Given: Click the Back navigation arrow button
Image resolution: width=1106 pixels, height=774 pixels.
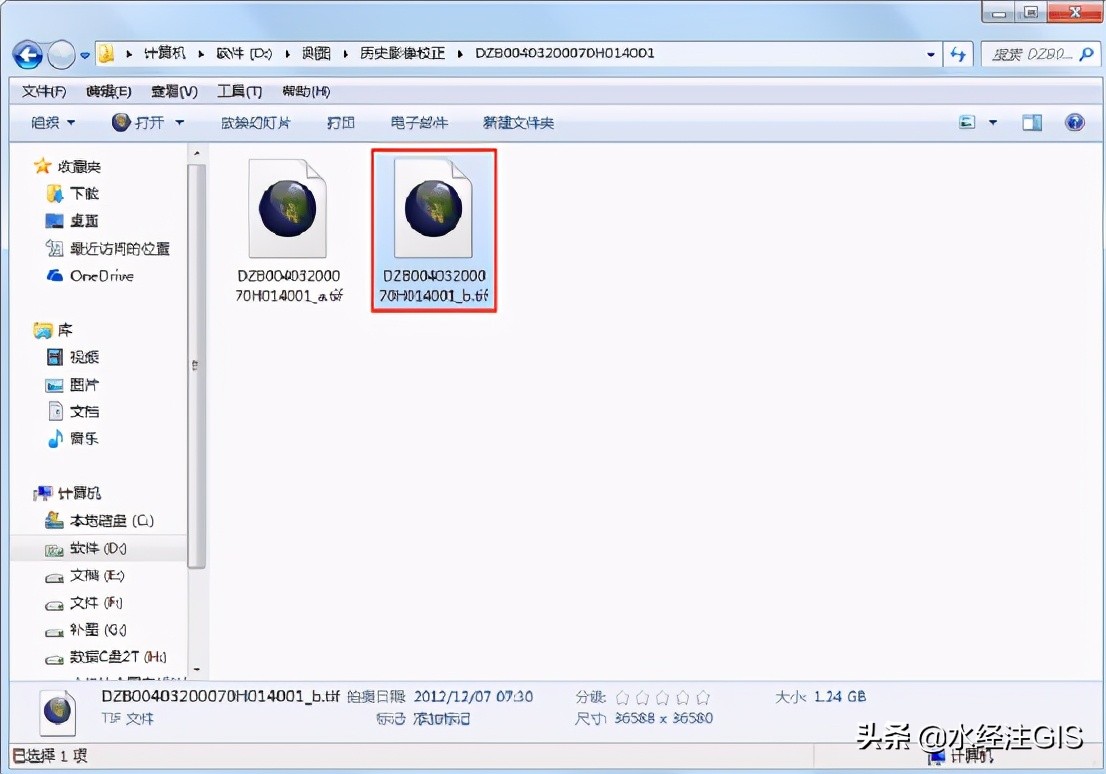Looking at the screenshot, I should [x=28, y=54].
